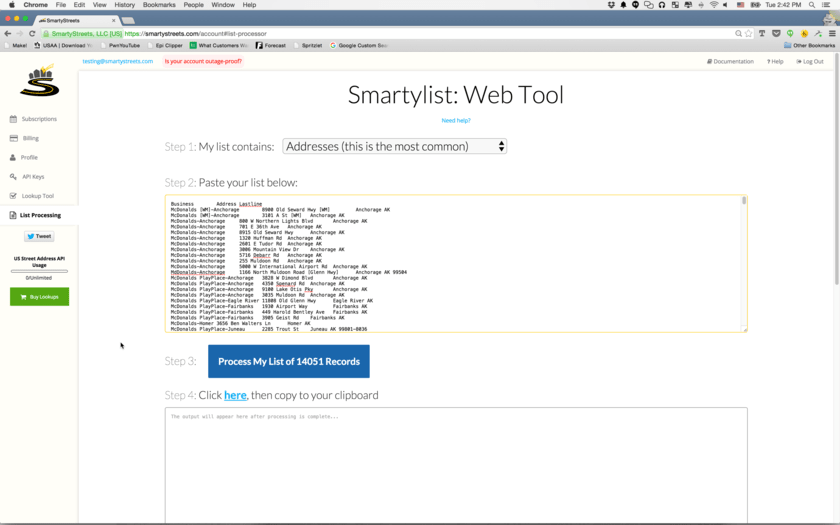Click Log Out
The image size is (840, 525).
point(810,62)
